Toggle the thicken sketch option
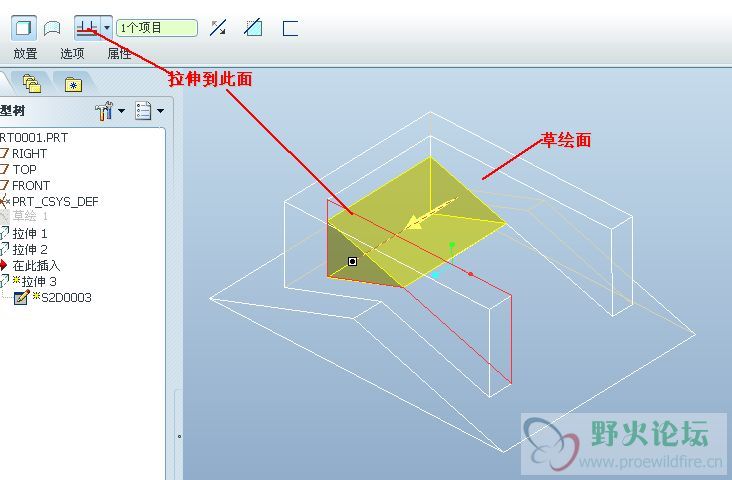The width and height of the screenshot is (732, 480). click(290, 28)
